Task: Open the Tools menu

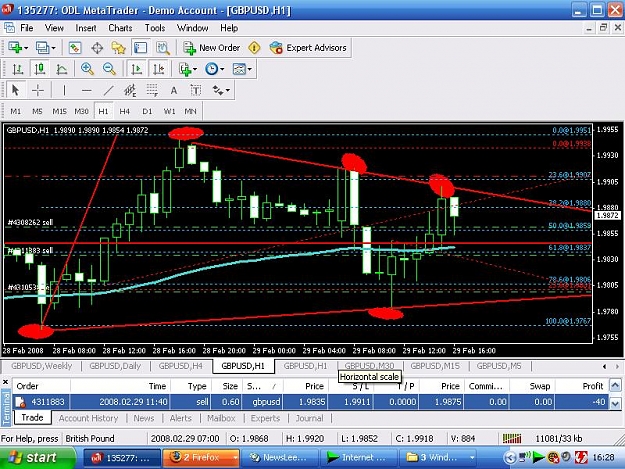Action: [x=155, y=28]
